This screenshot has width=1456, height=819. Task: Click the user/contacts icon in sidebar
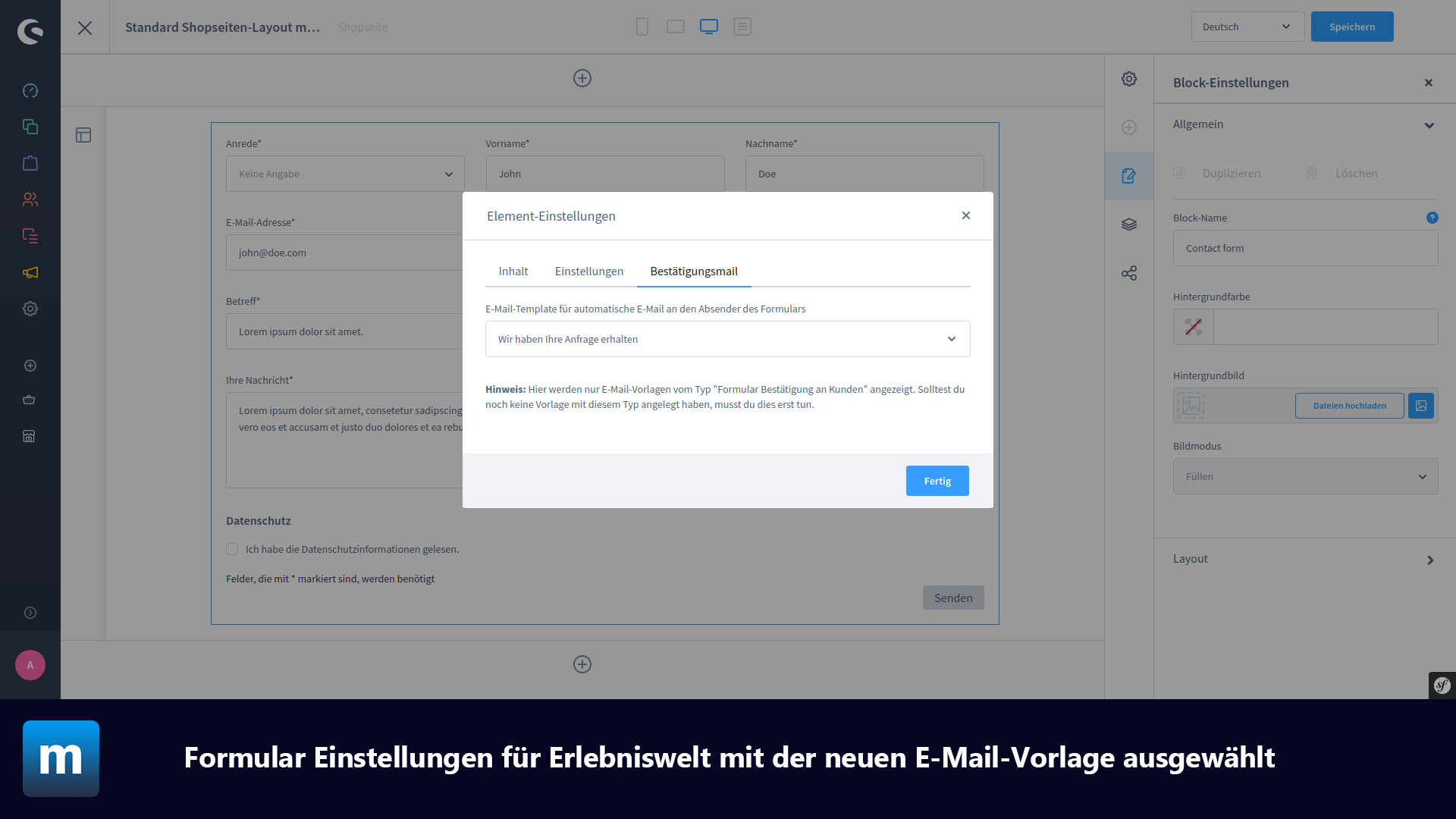[29, 199]
